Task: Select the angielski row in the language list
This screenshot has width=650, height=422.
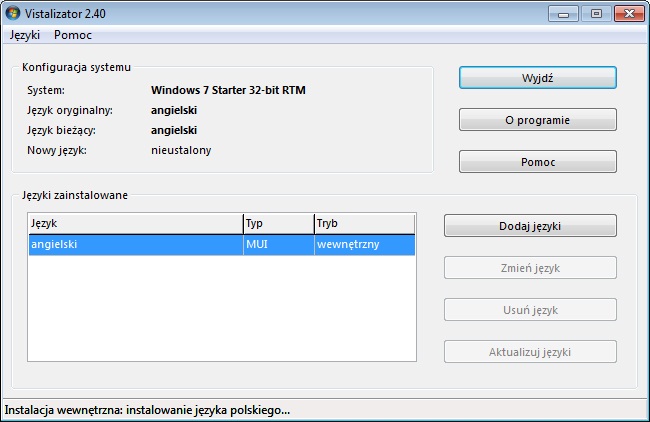Action: point(134,245)
